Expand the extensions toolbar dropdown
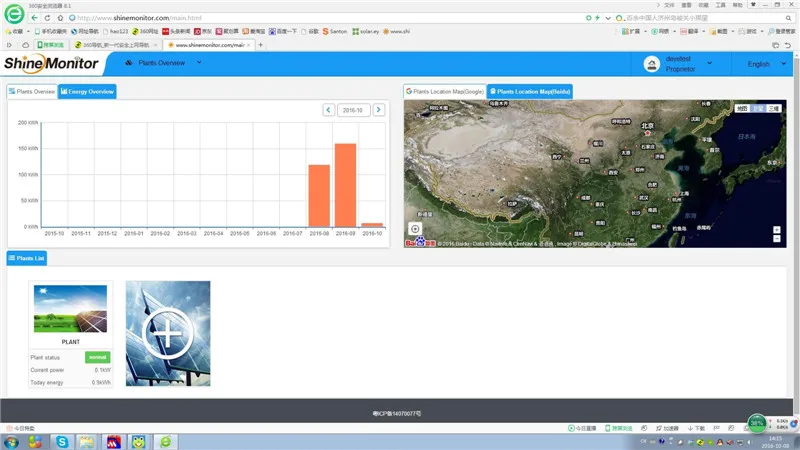 645,31
